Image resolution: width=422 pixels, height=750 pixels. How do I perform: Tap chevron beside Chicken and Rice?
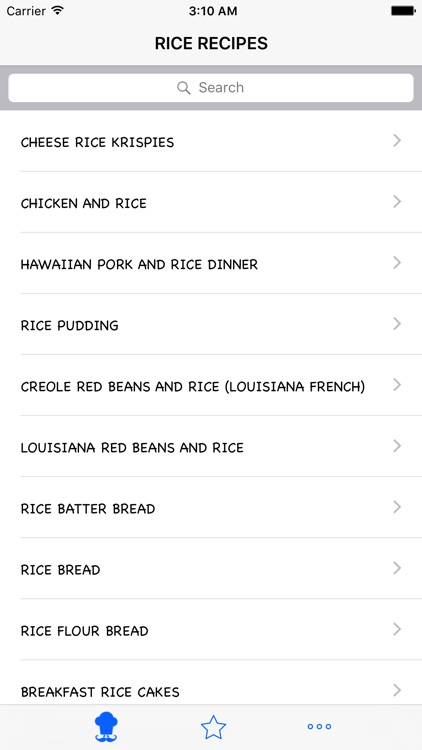click(397, 202)
